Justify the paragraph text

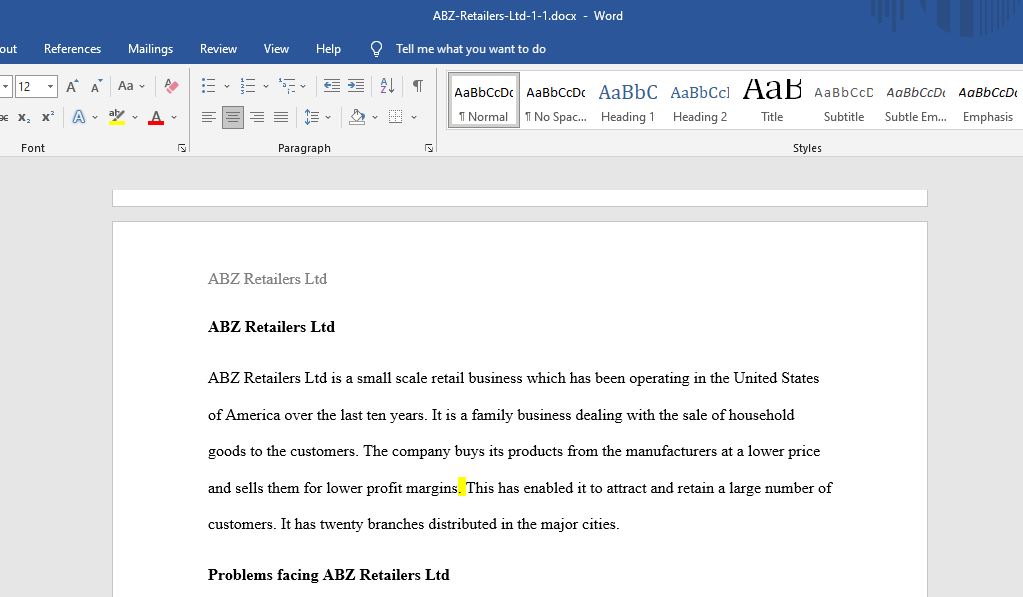[x=281, y=117]
